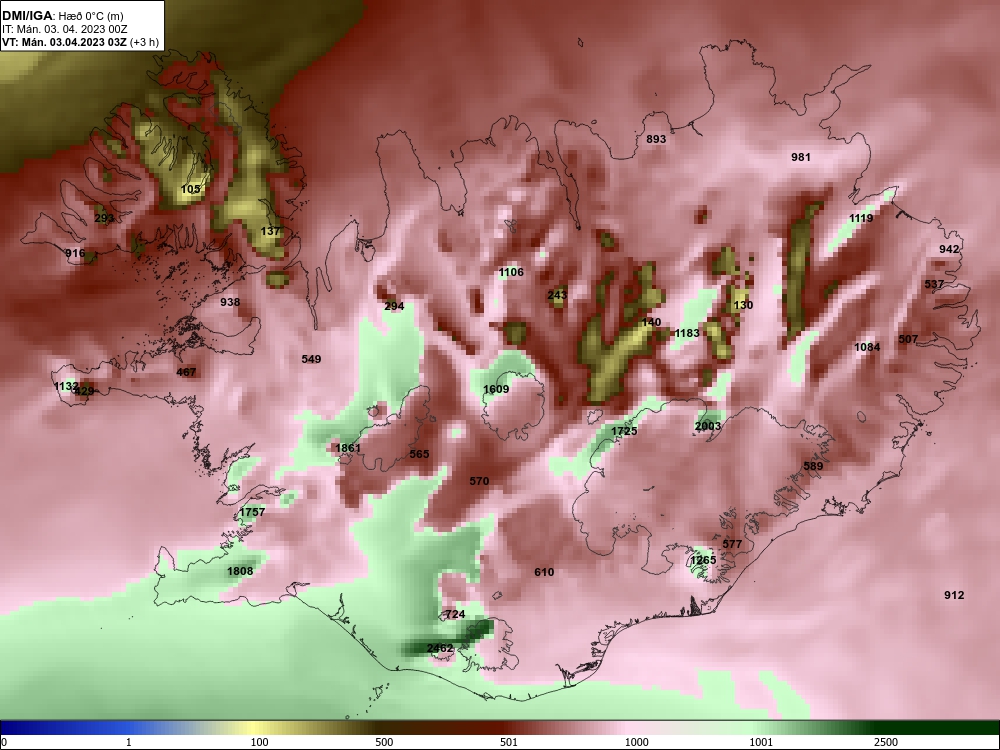Click the 1000 legend label
Image resolution: width=1000 pixels, height=750 pixels.
[x=637, y=742]
